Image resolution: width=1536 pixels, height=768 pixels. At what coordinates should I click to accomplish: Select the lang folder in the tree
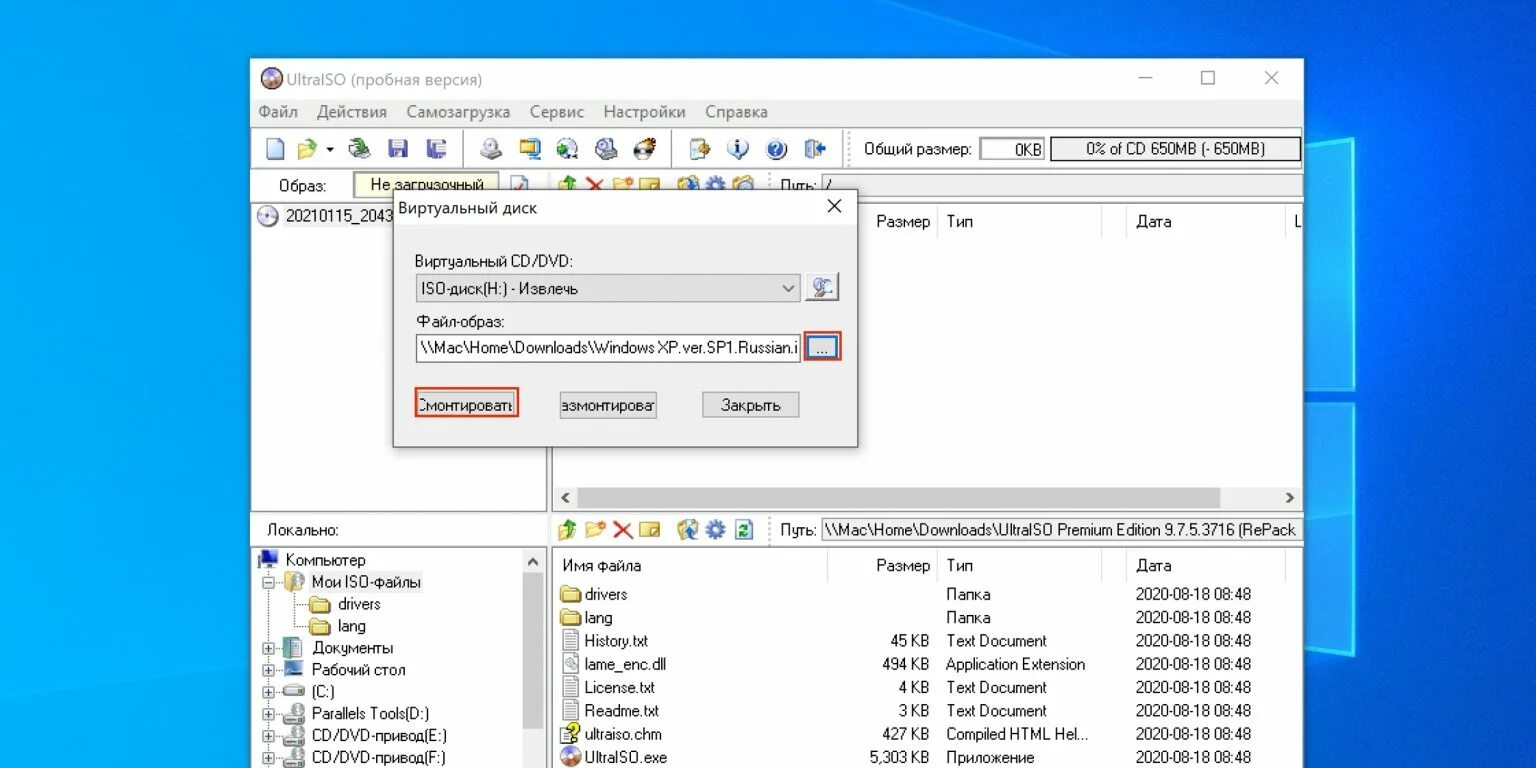351,626
